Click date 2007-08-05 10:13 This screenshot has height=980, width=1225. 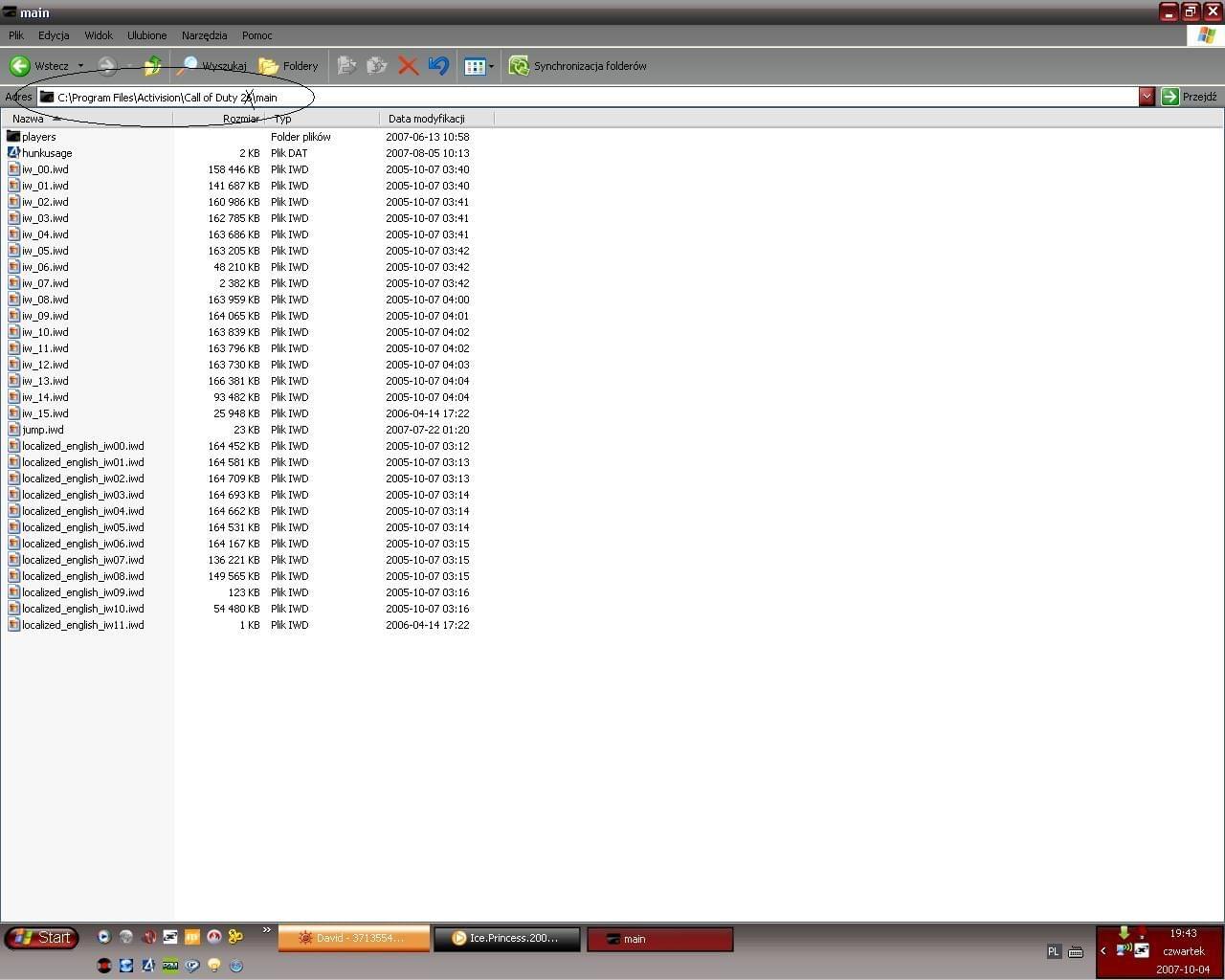[x=427, y=153]
